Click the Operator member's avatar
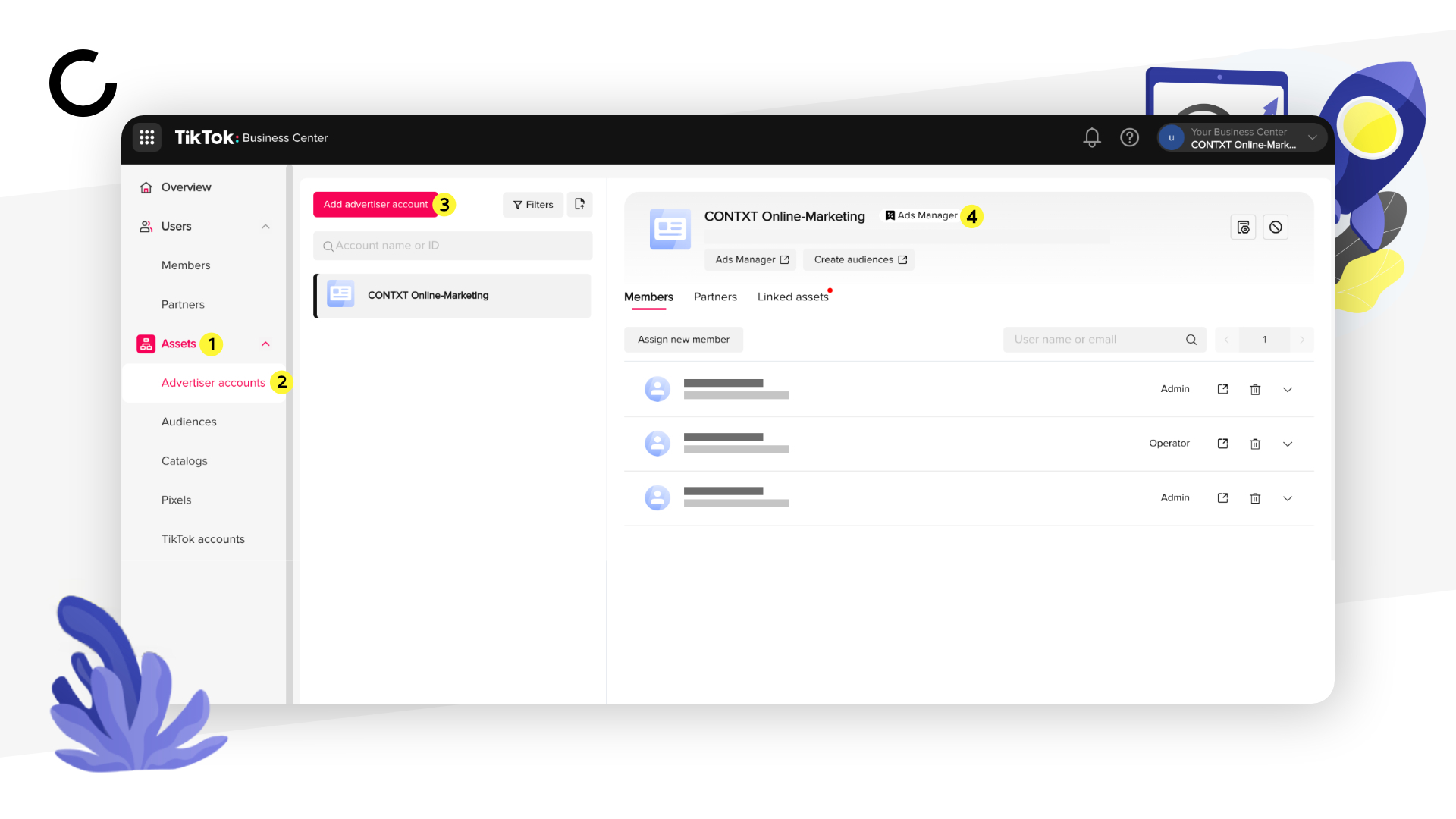This screenshot has width=1456, height=819. coord(657,444)
